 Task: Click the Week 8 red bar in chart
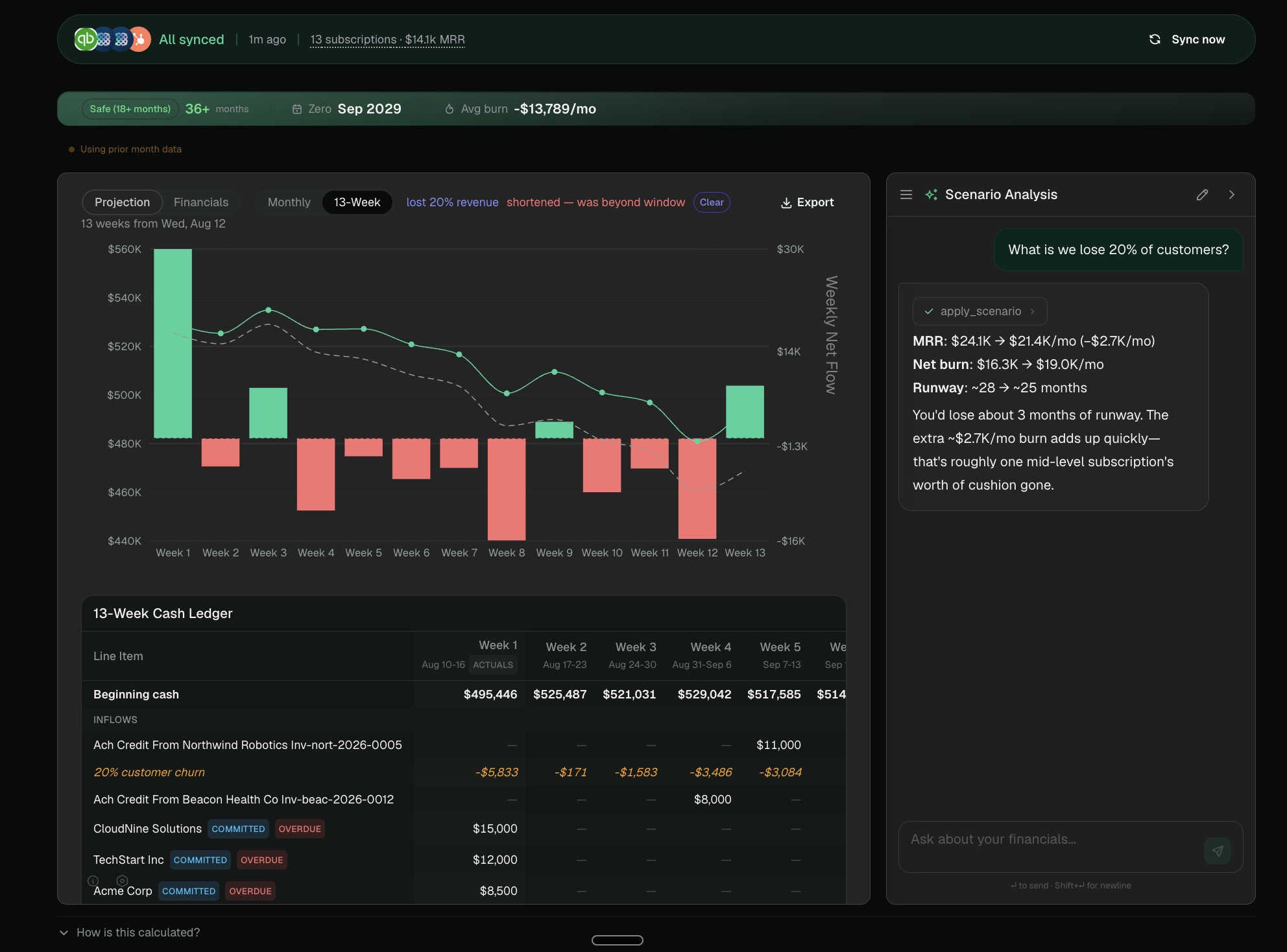point(507,489)
